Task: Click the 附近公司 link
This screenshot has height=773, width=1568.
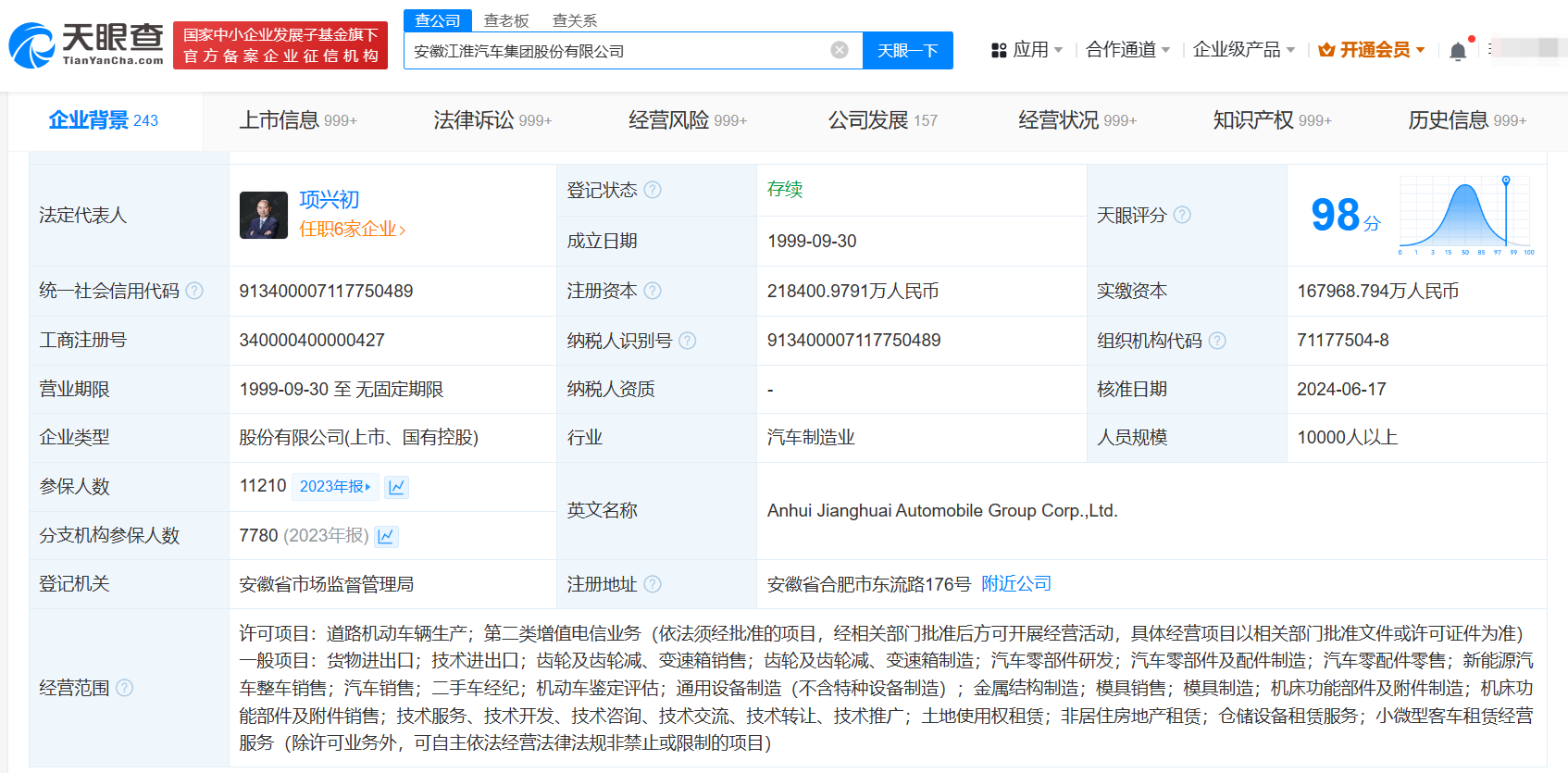Action: [1016, 584]
